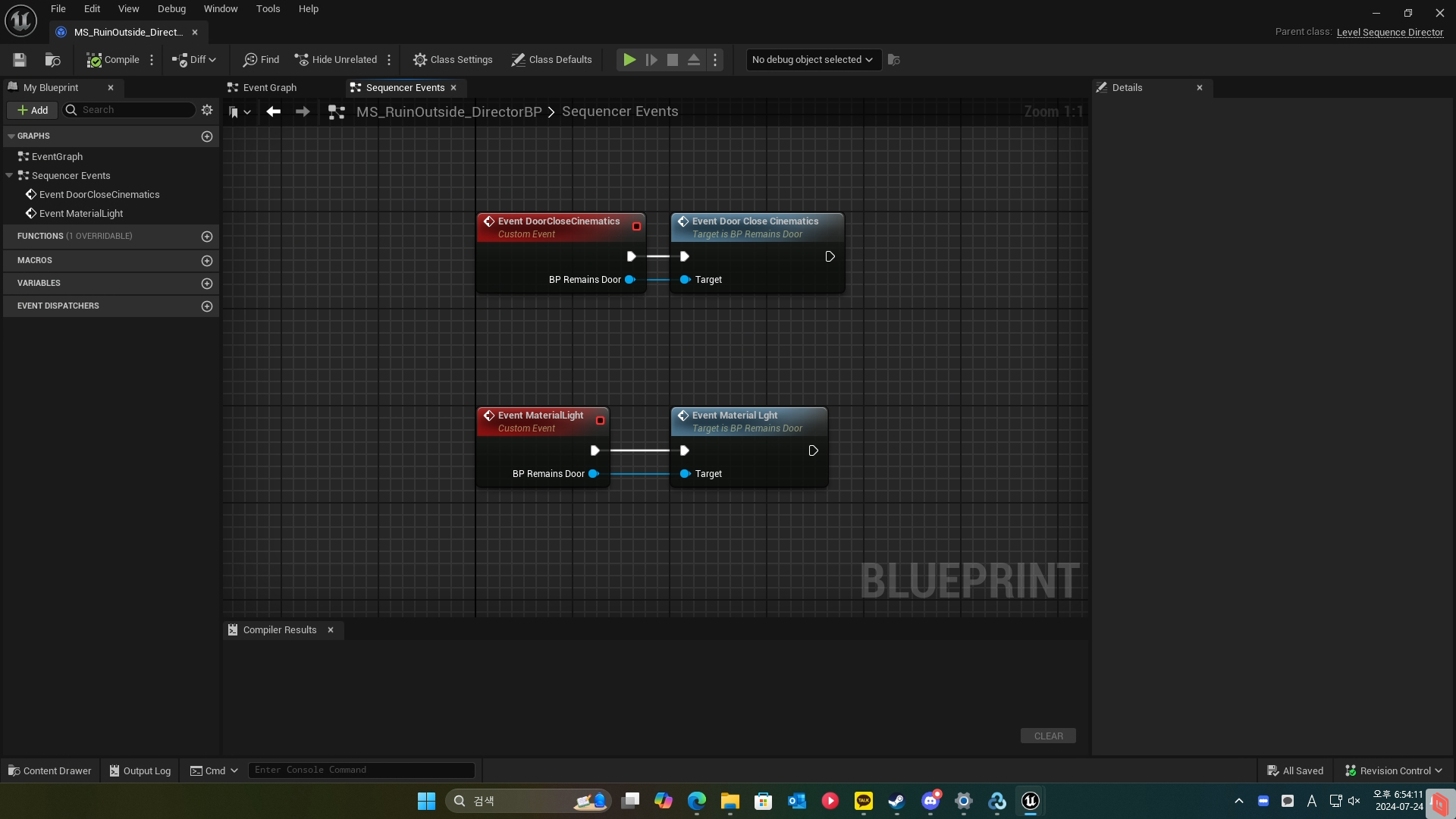Open the graph bookmarks dropdown
Screen dimensions: 1456x819
(240, 112)
